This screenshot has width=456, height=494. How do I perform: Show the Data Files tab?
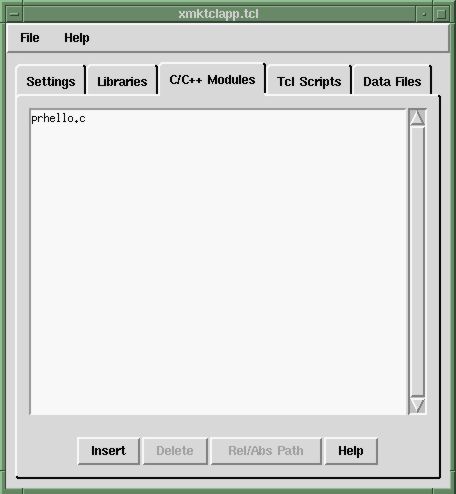pos(392,81)
